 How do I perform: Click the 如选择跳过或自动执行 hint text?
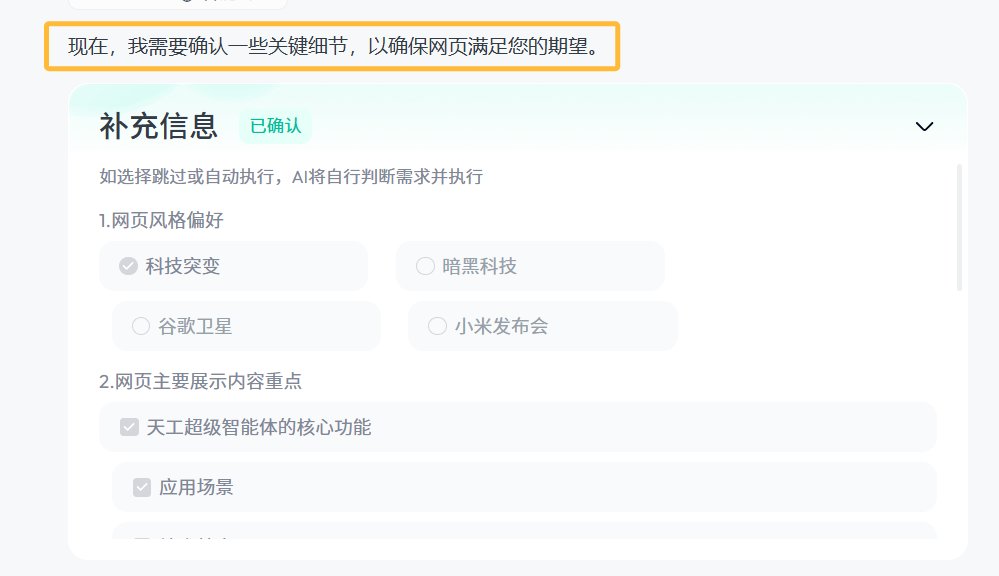point(291,177)
